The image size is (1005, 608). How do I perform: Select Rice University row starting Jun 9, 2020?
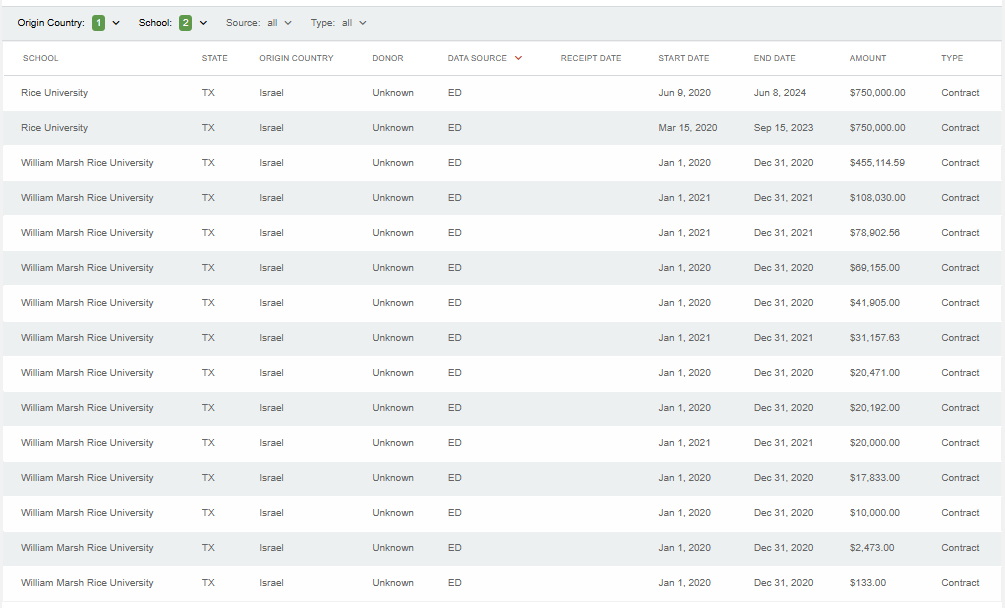point(502,93)
